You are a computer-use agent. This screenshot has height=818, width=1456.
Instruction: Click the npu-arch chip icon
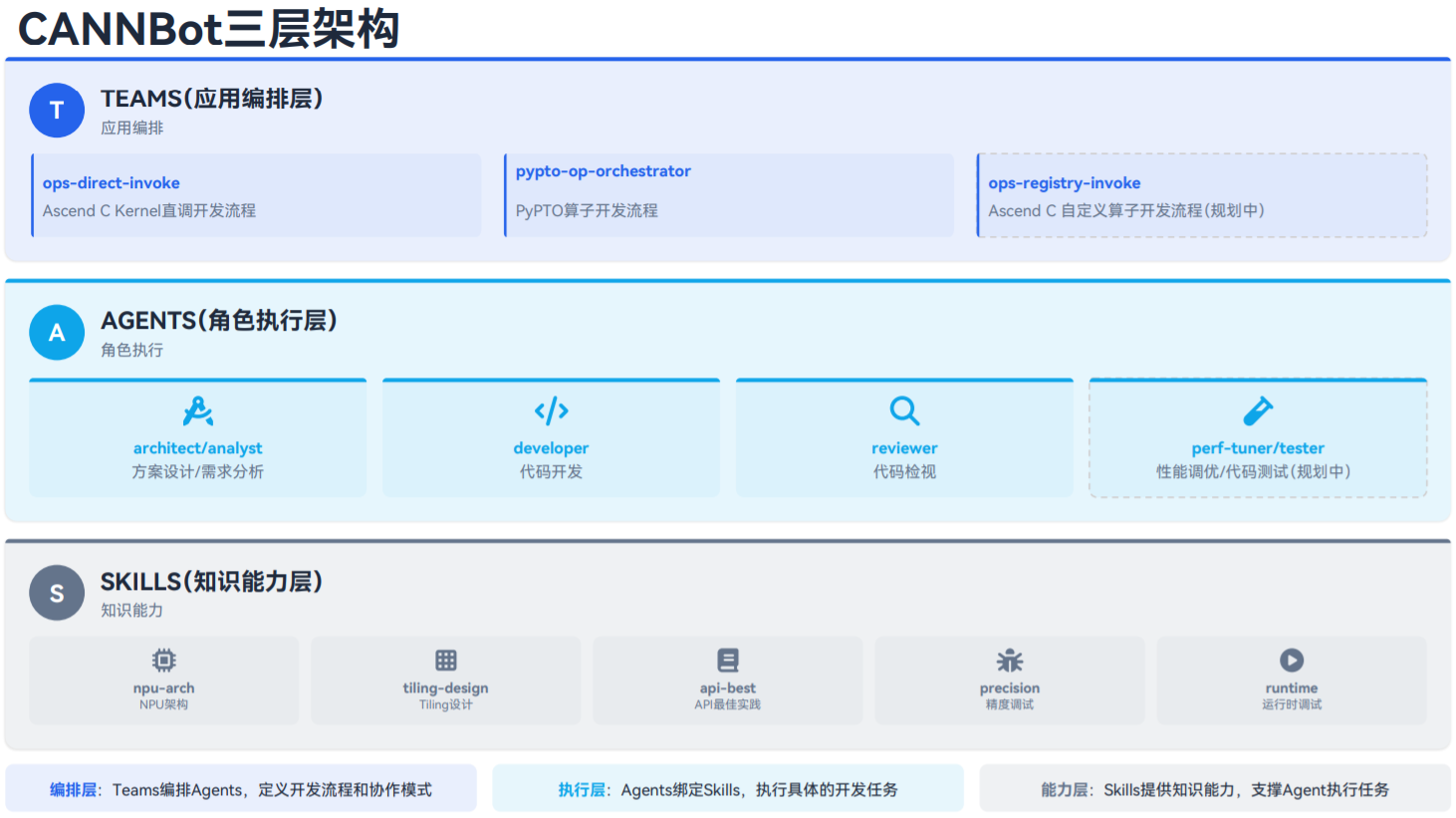point(164,660)
